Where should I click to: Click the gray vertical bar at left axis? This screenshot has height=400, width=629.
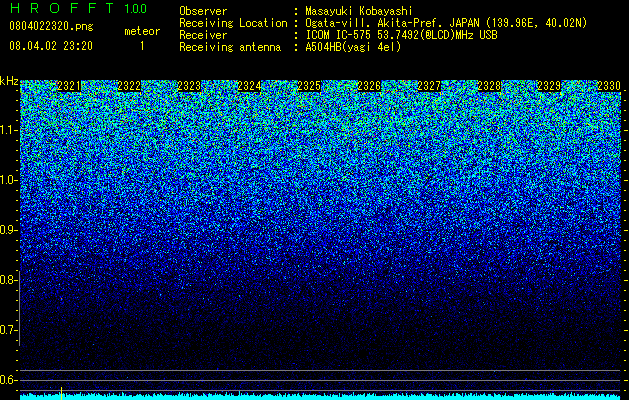tap(20, 308)
